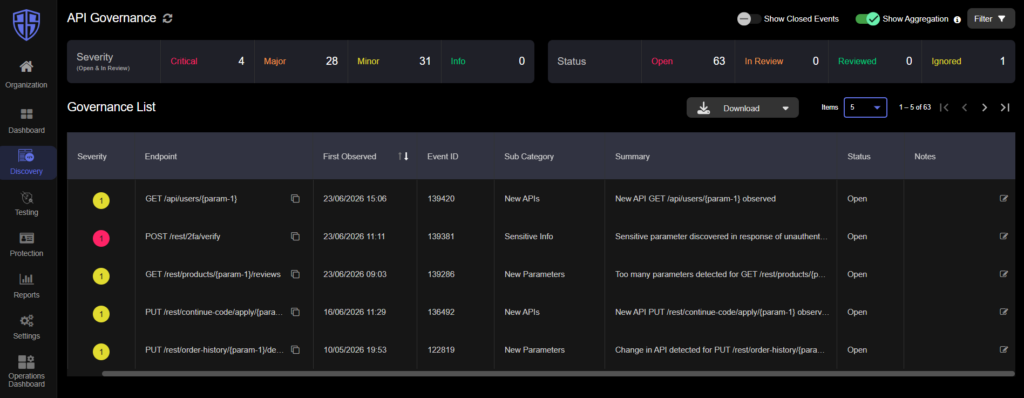Image resolution: width=1024 pixels, height=398 pixels.
Task: Click the shield logo icon
Action: click(27, 25)
